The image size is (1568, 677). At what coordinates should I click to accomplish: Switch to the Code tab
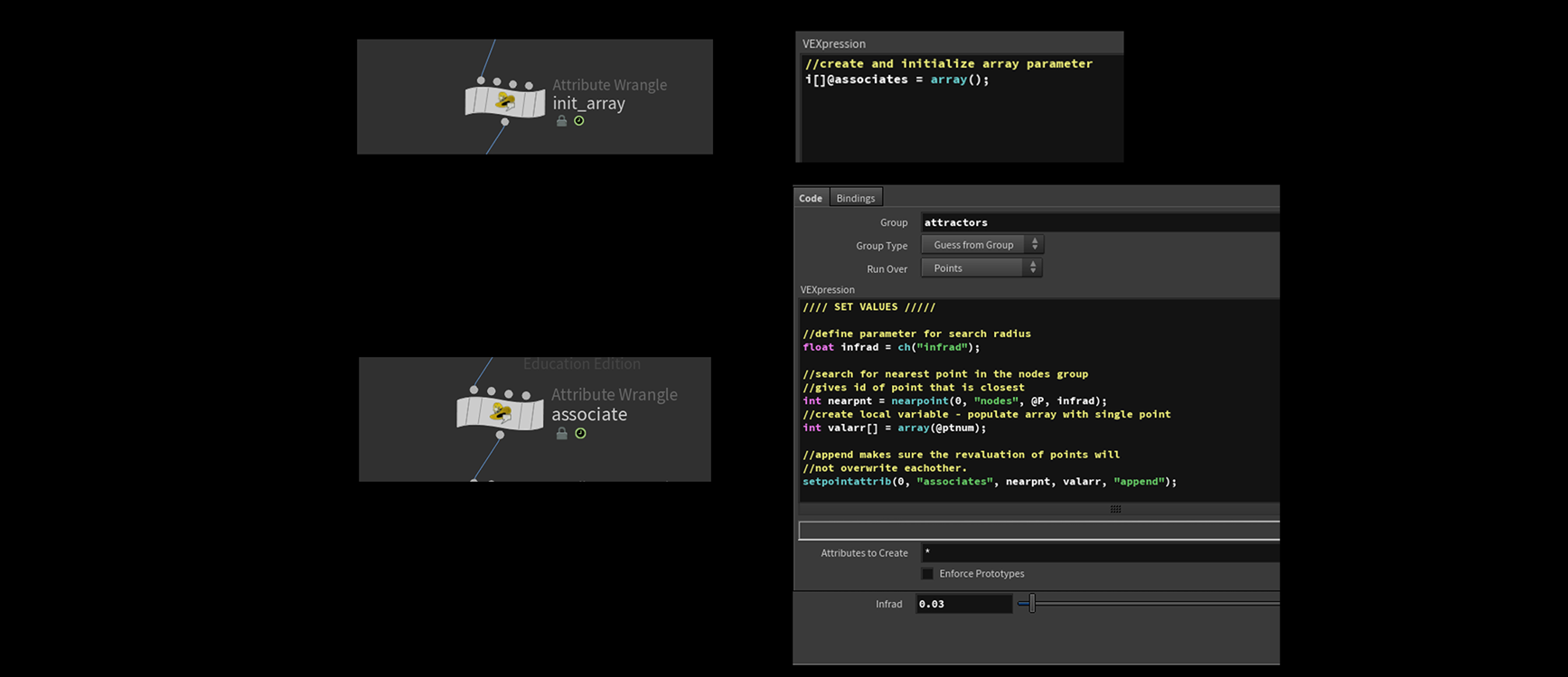tap(811, 198)
